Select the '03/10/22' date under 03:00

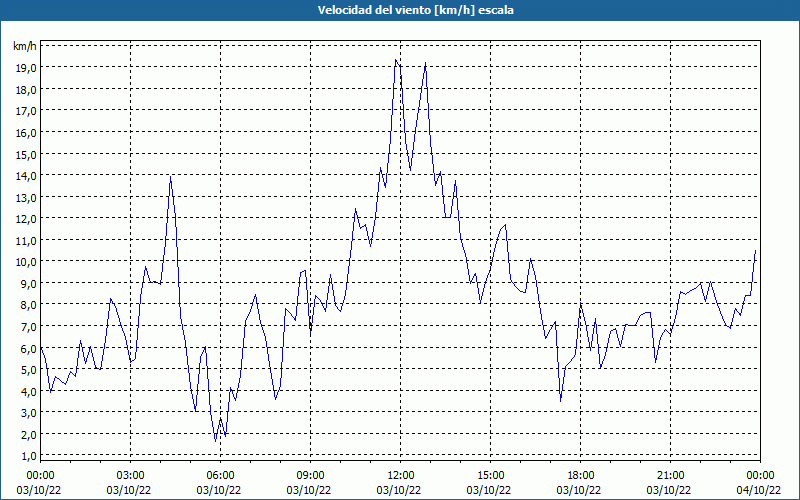click(x=129, y=490)
